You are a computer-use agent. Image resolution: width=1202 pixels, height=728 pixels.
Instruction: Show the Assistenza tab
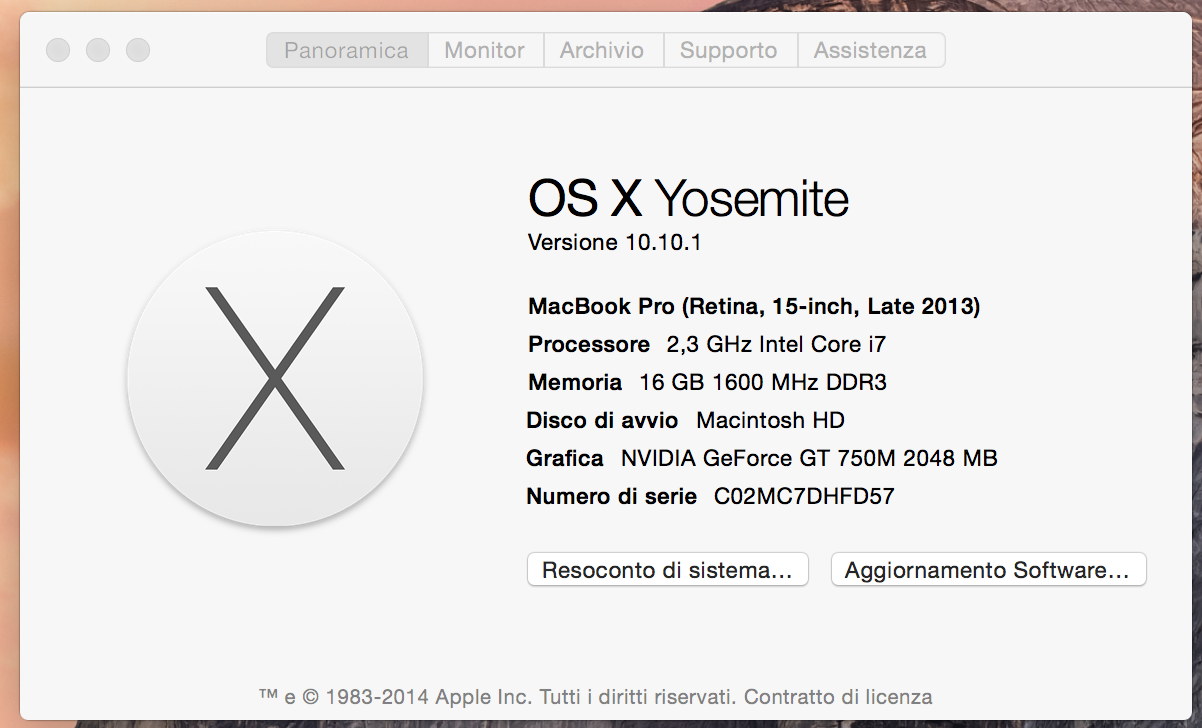point(870,50)
